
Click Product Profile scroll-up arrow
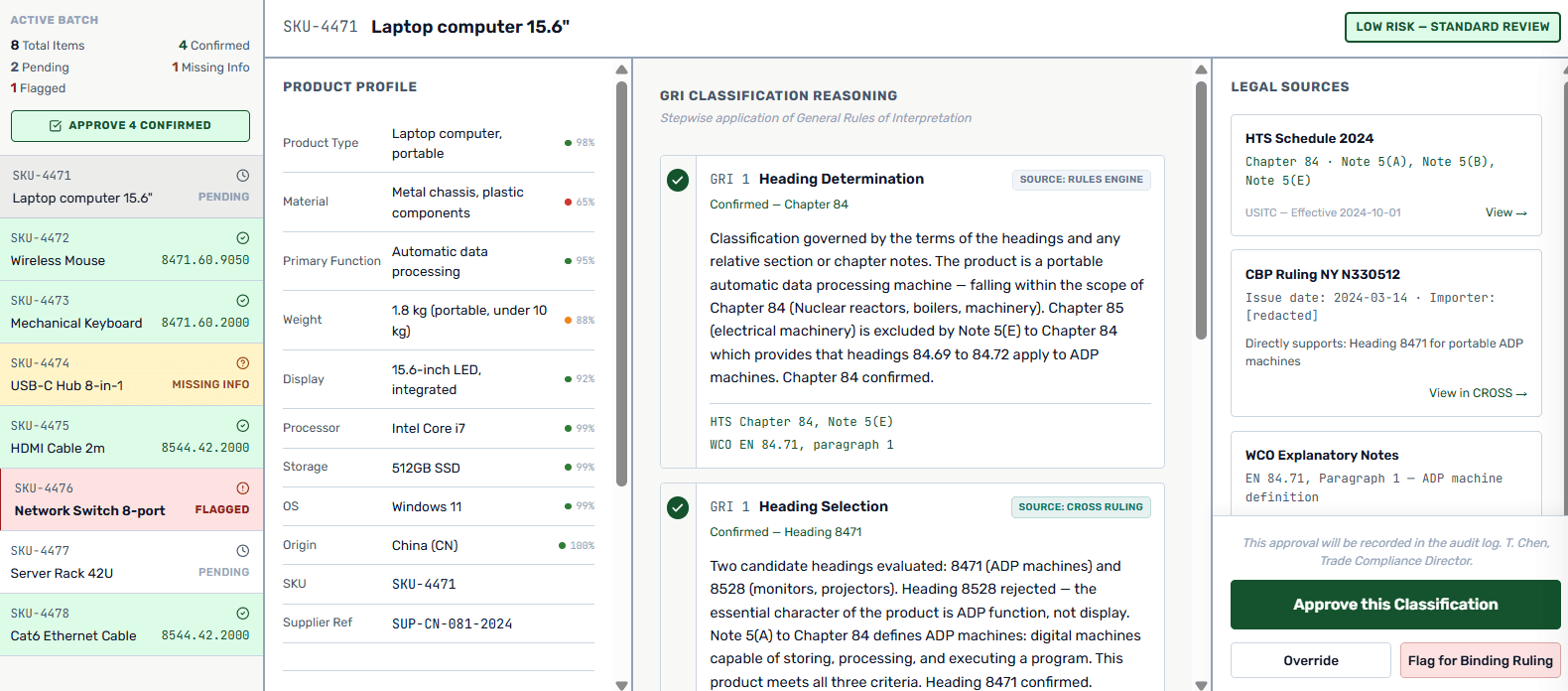pos(621,69)
